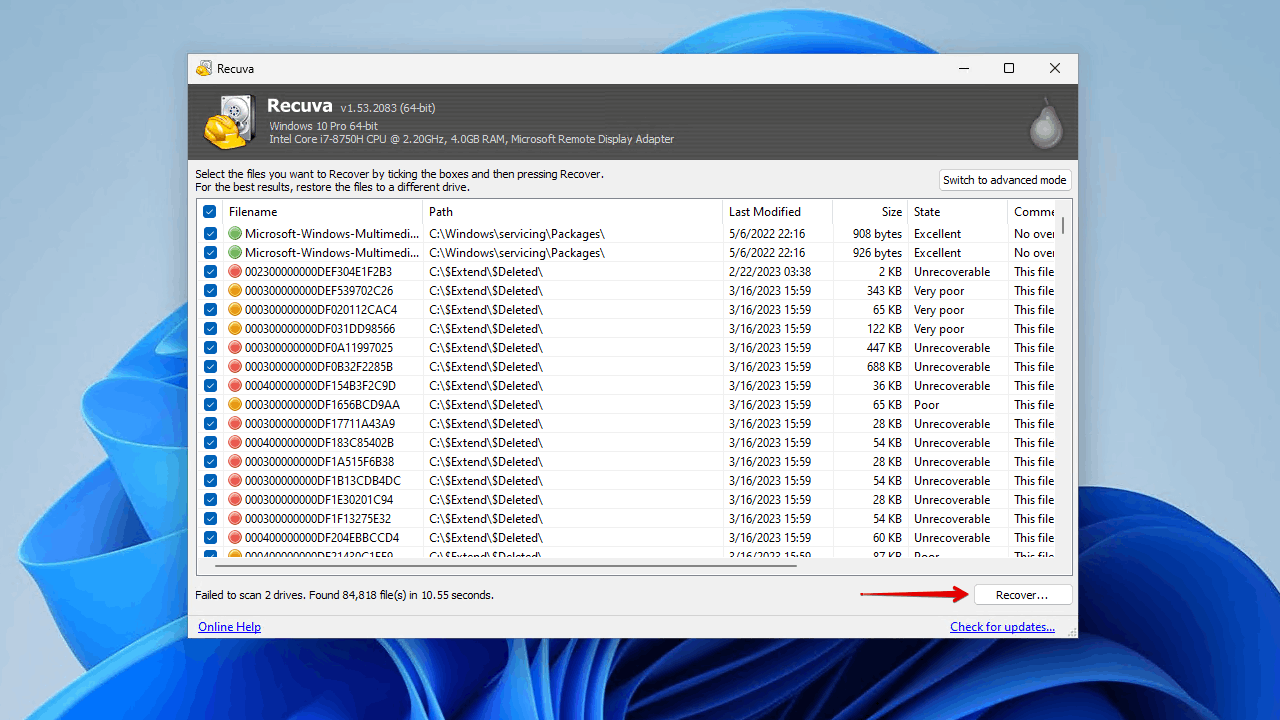Screen dimensions: 1280x720
Task: Select filename 000300000000DF17711A43A9
Action: [320, 424]
